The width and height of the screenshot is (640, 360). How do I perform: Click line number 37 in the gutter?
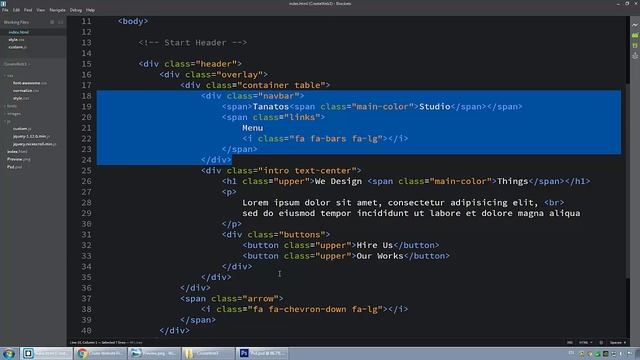(86, 299)
